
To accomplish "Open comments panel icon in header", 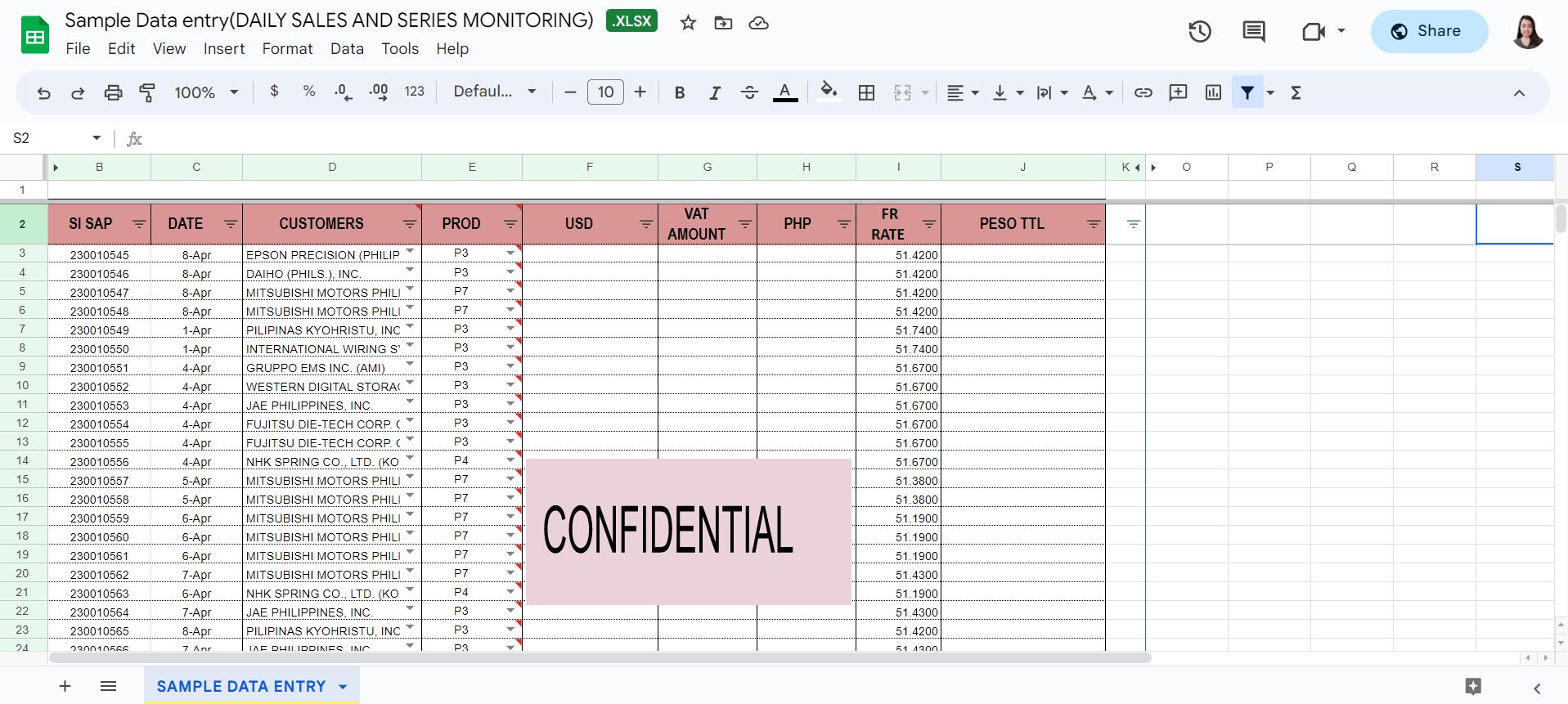I will point(1254,32).
